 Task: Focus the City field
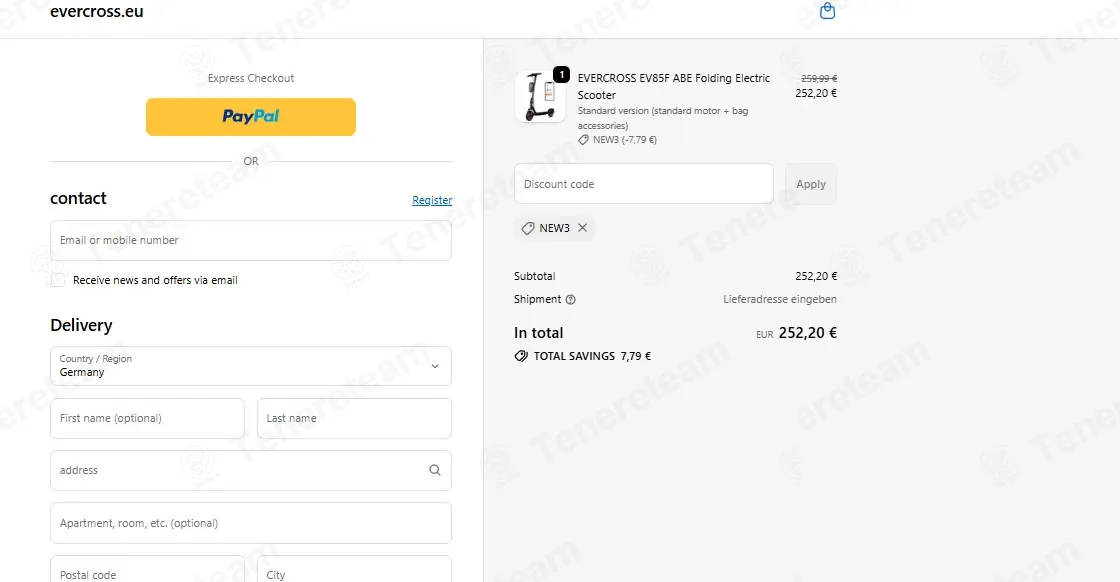[x=354, y=571]
